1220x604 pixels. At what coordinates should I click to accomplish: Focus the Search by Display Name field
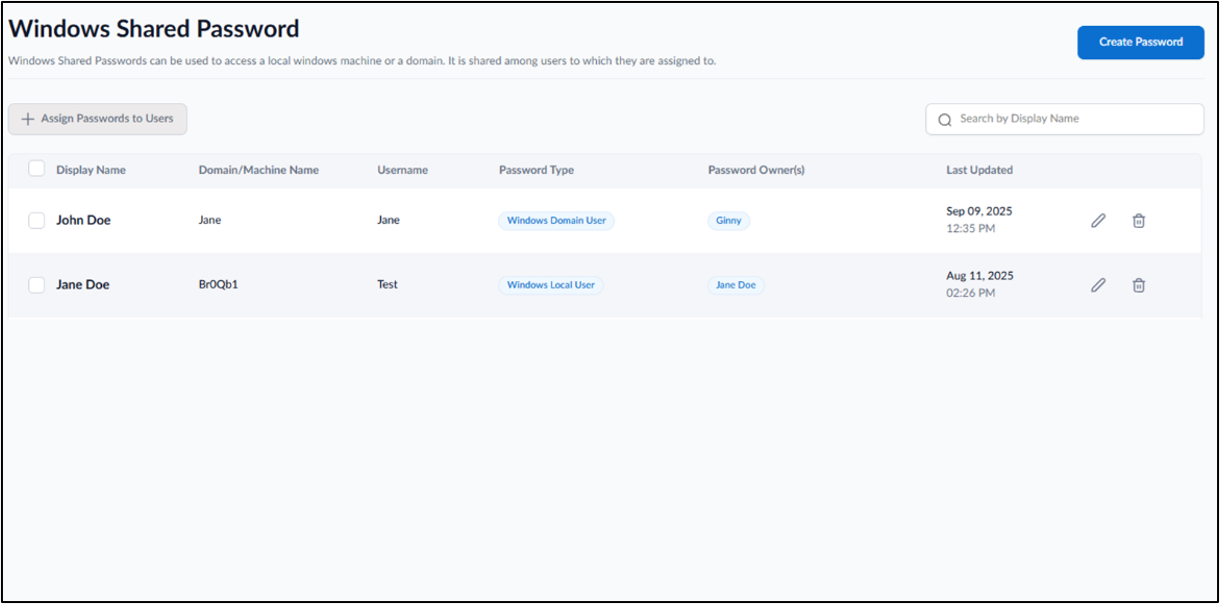[1065, 119]
